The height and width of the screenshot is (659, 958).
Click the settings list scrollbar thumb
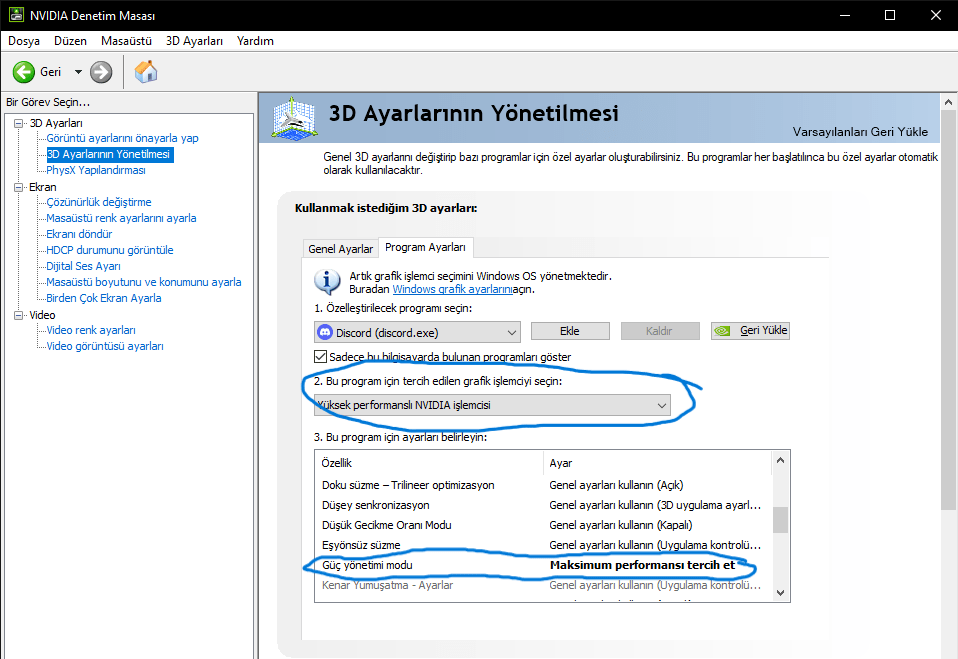pos(780,520)
